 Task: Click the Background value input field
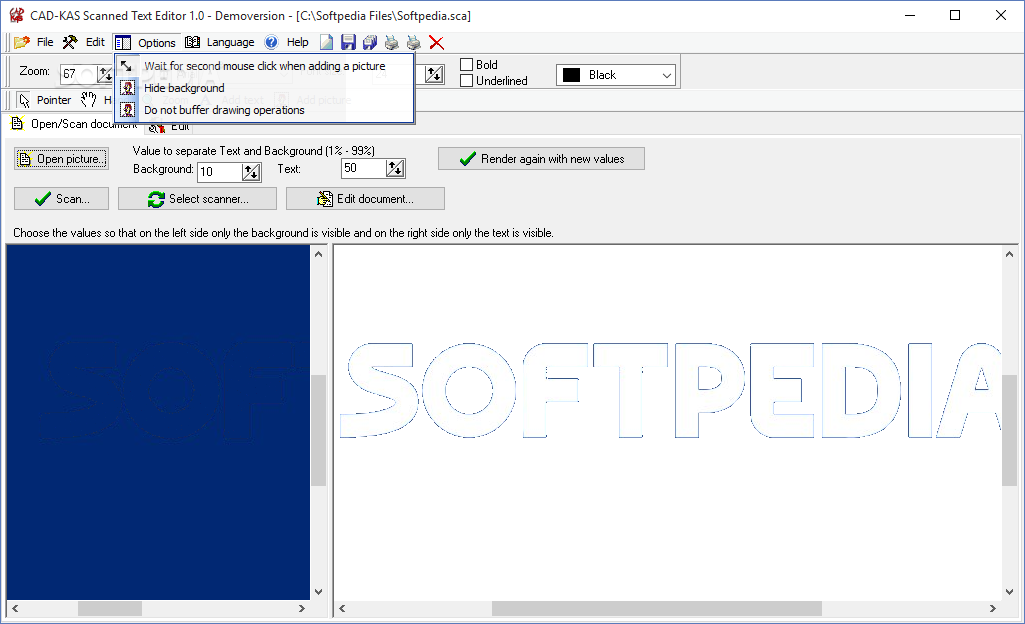point(220,172)
